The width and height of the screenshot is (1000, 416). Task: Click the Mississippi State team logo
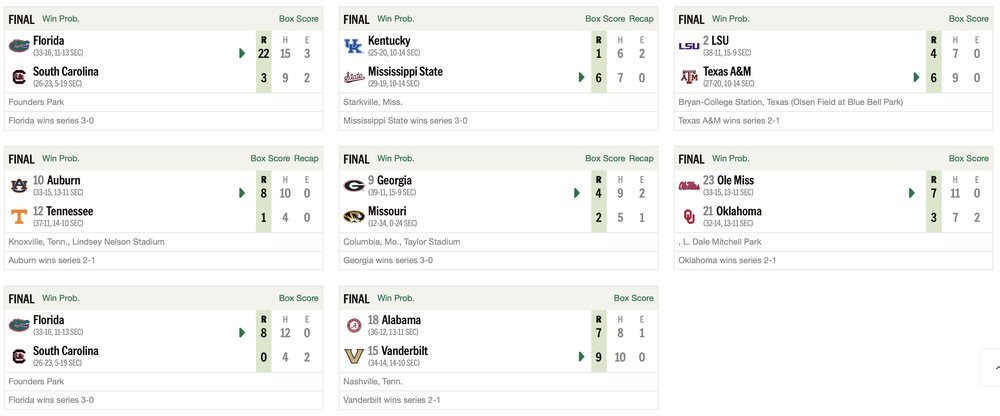[x=353, y=77]
